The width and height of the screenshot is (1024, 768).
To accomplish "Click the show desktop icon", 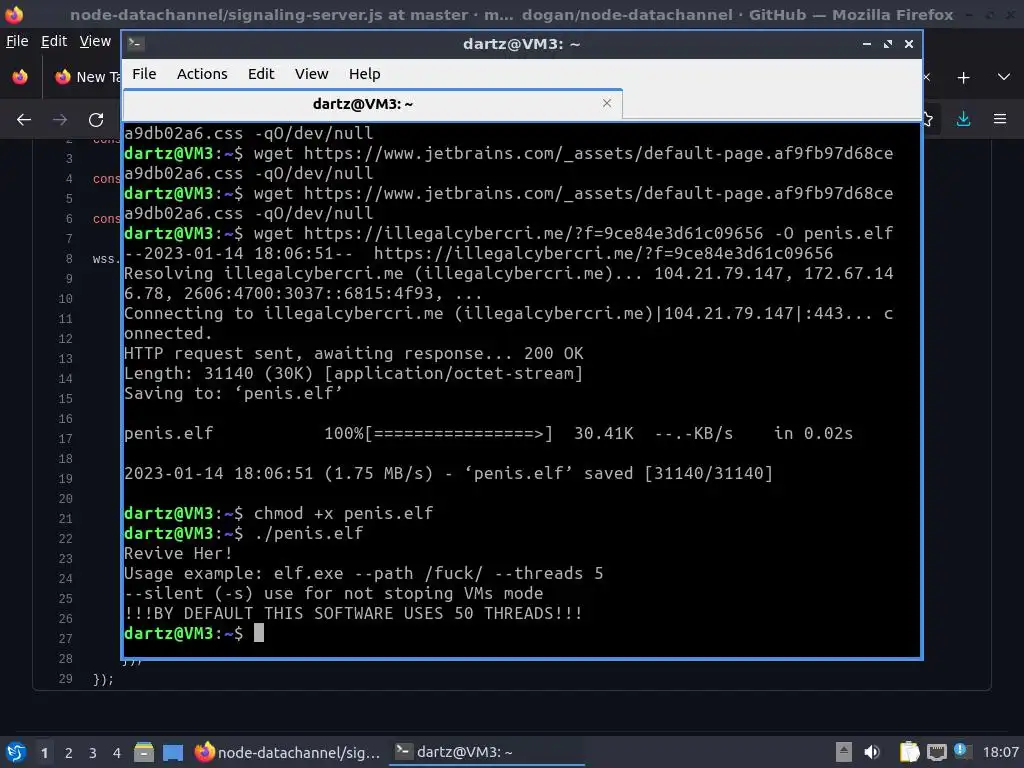I will pos(173,752).
